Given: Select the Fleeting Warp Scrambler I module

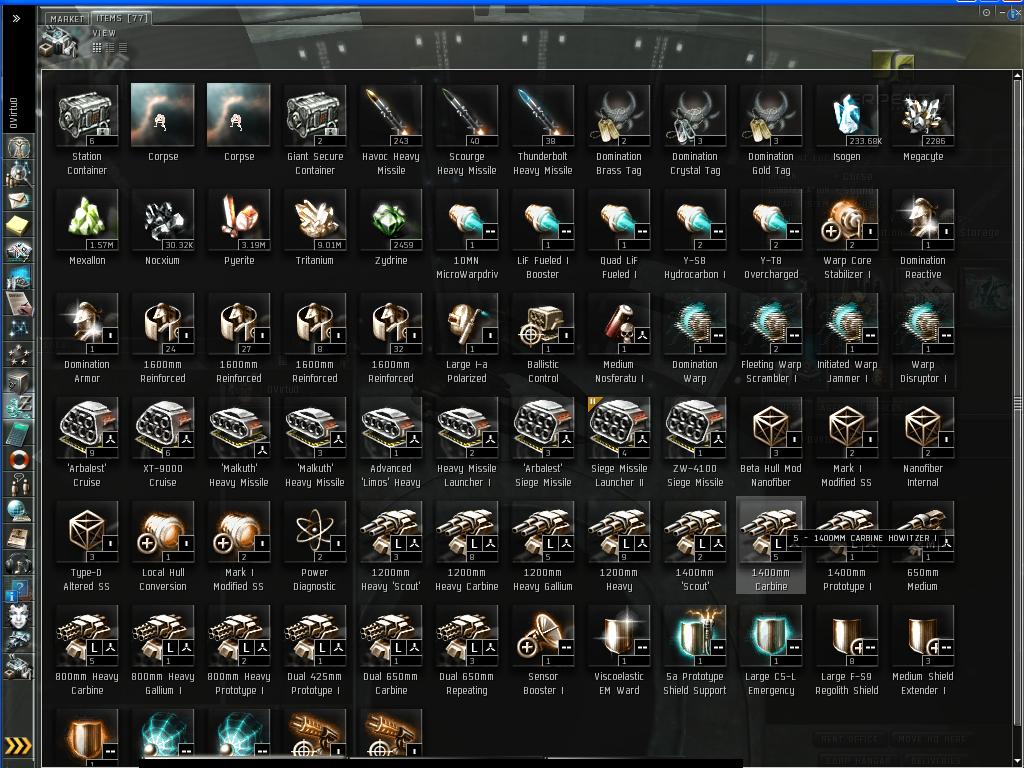Looking at the screenshot, I should tap(771, 339).
